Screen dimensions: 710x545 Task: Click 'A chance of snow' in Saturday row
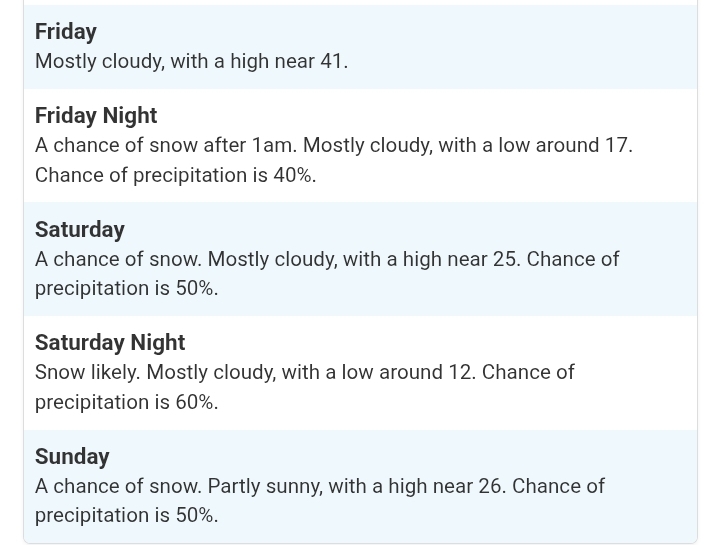115,259
